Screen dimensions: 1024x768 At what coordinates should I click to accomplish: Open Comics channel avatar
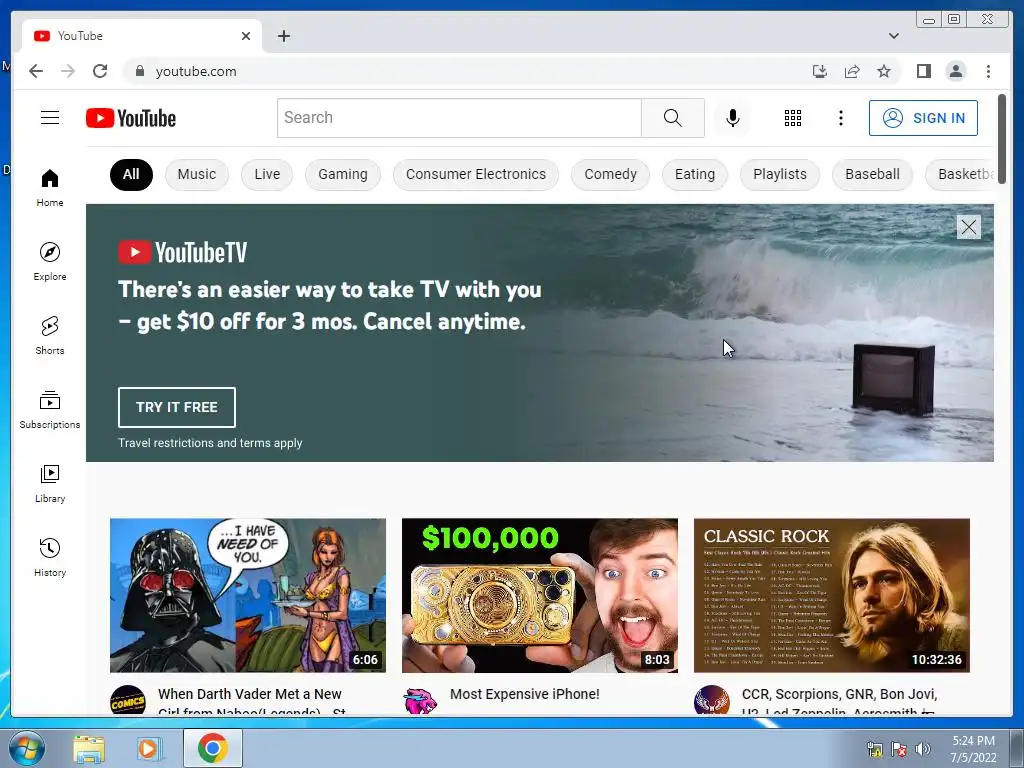click(x=127, y=700)
